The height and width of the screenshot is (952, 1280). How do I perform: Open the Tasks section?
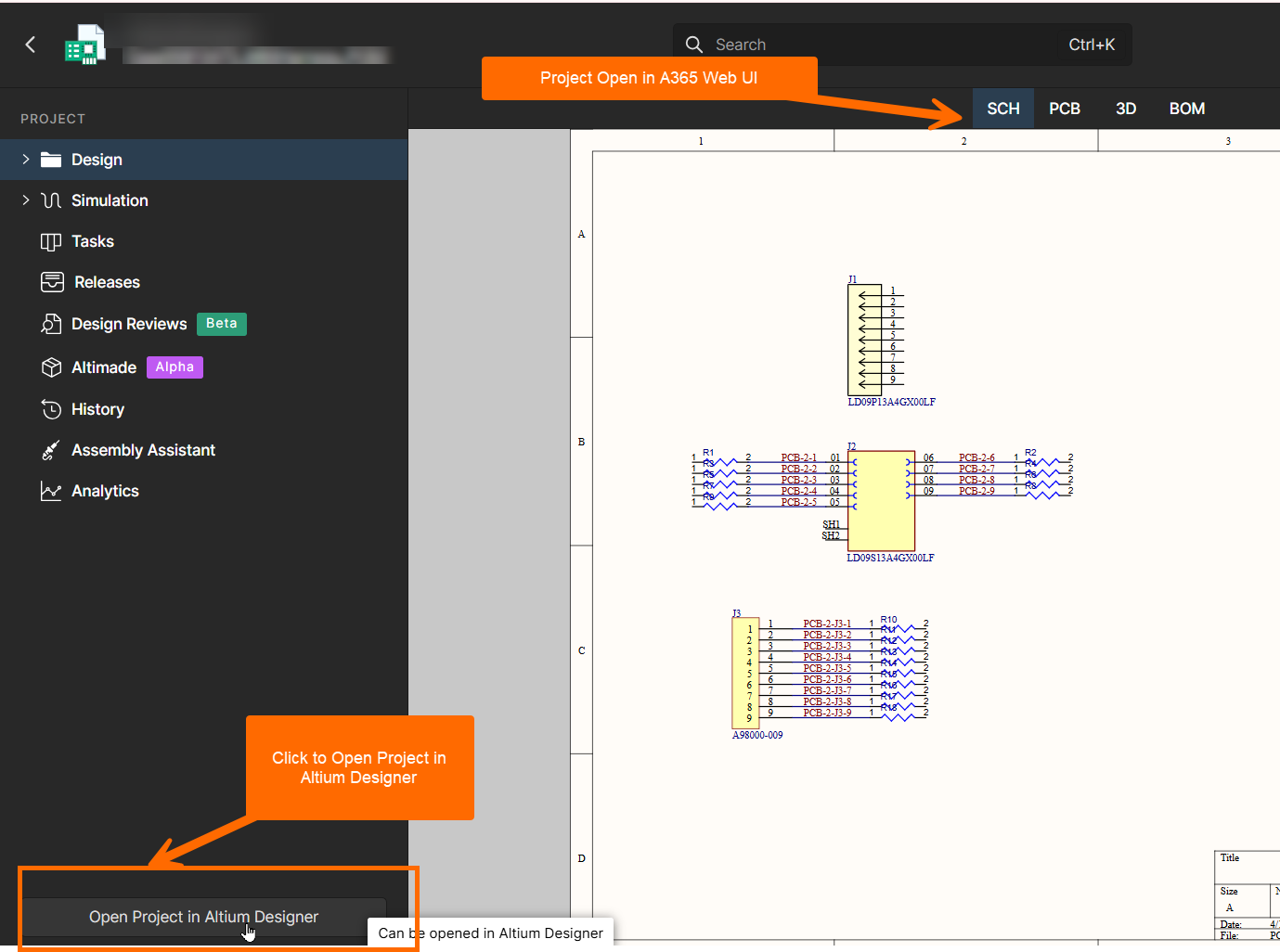tap(93, 241)
